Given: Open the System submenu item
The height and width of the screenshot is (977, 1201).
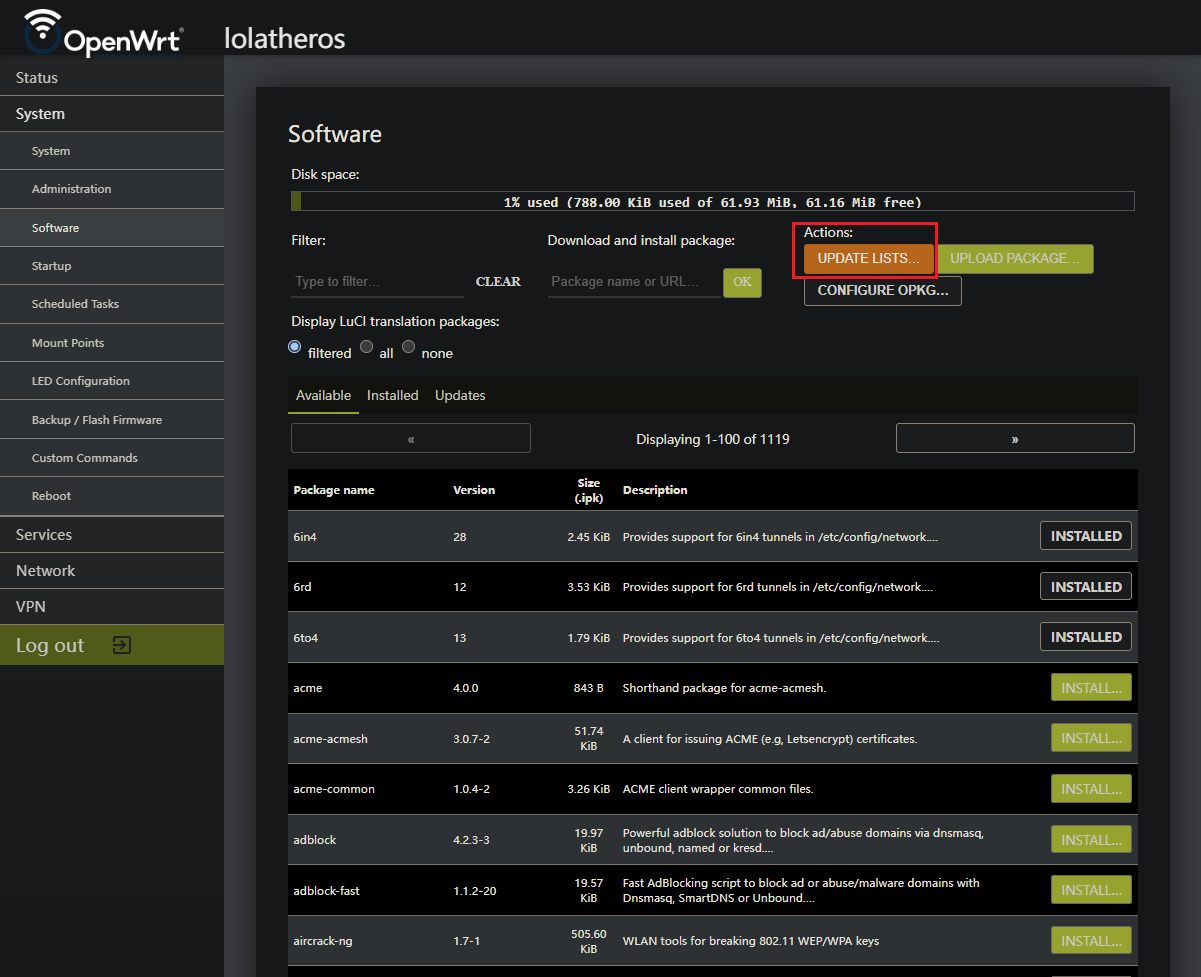Looking at the screenshot, I should point(112,151).
